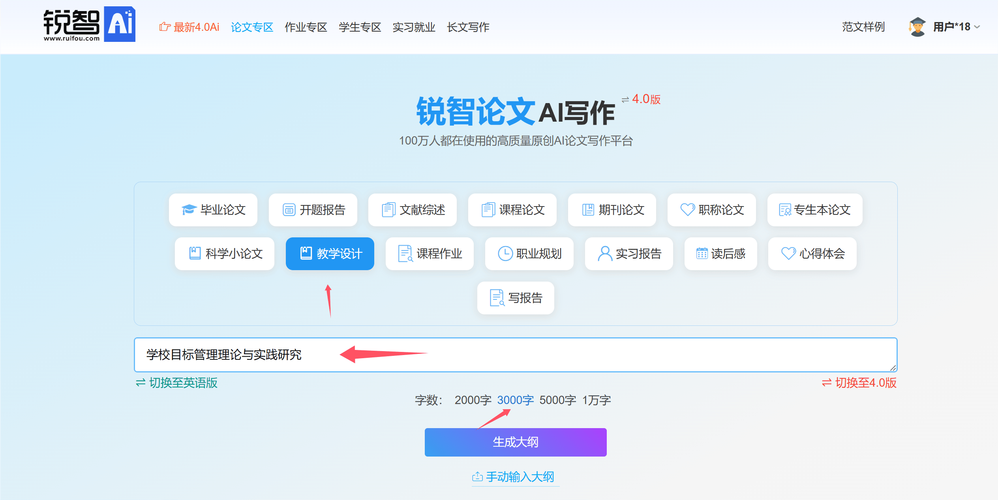The image size is (998, 500).
Task: Choose the 实习报告 option
Action: point(629,254)
